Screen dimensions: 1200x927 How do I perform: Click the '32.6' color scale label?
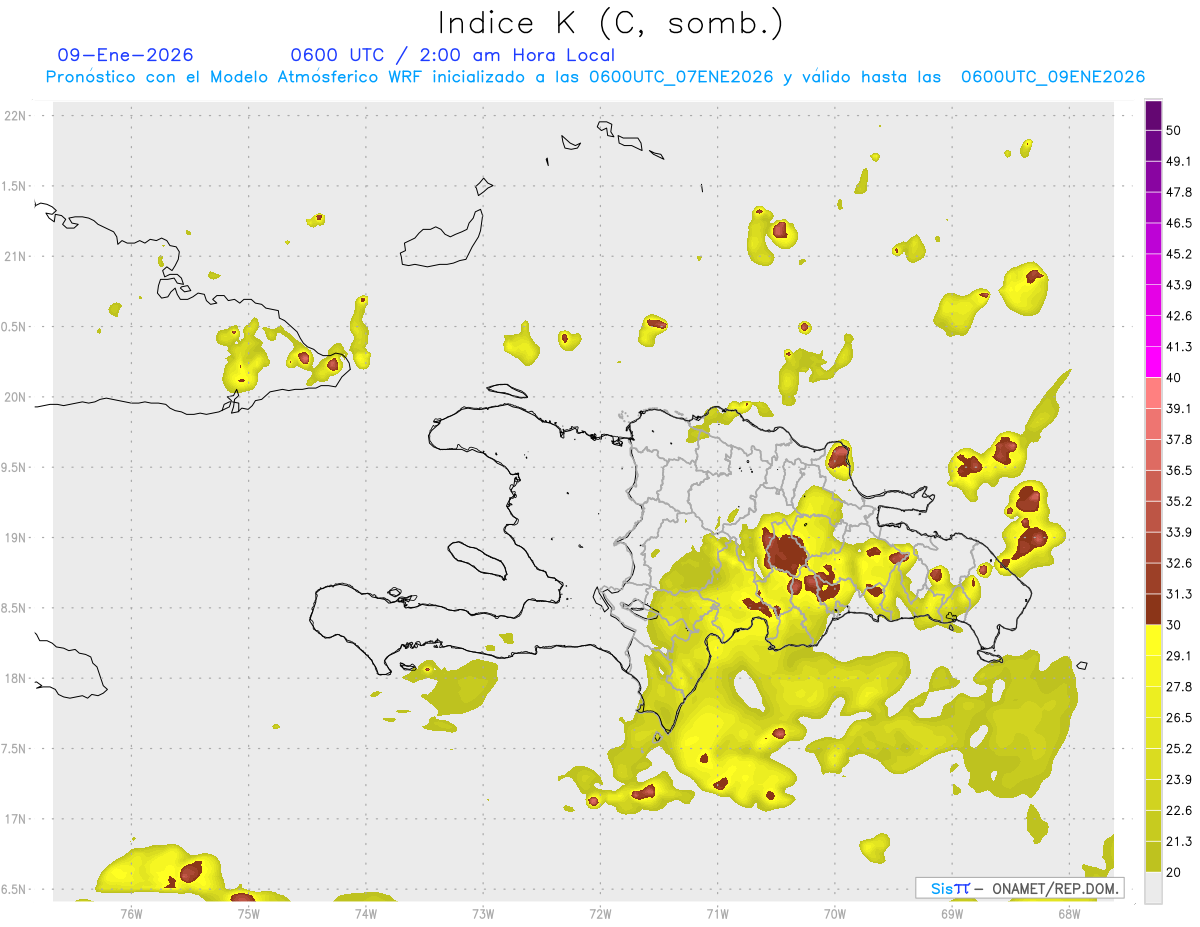tap(1179, 563)
